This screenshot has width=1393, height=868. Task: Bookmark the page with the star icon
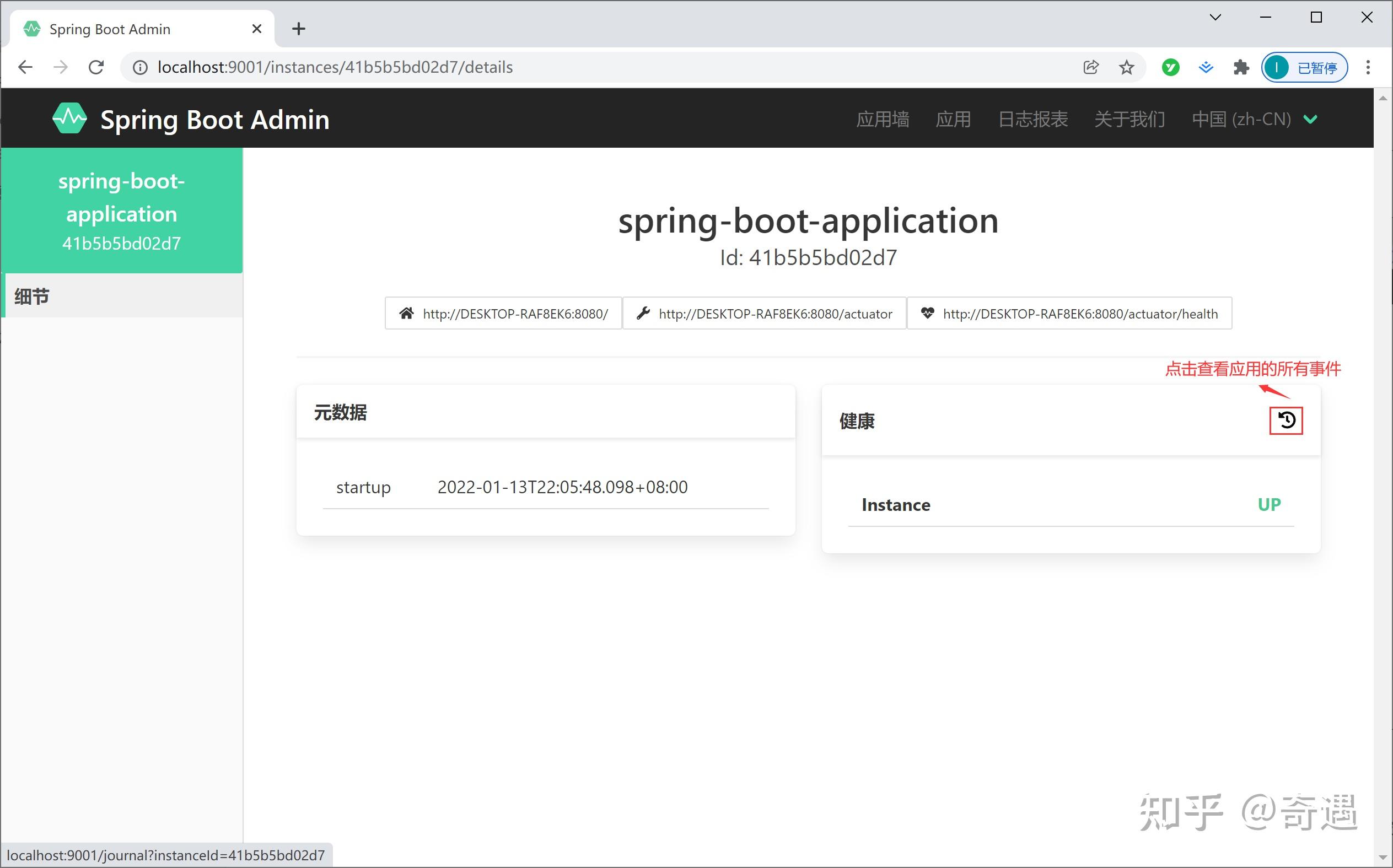(x=1126, y=67)
